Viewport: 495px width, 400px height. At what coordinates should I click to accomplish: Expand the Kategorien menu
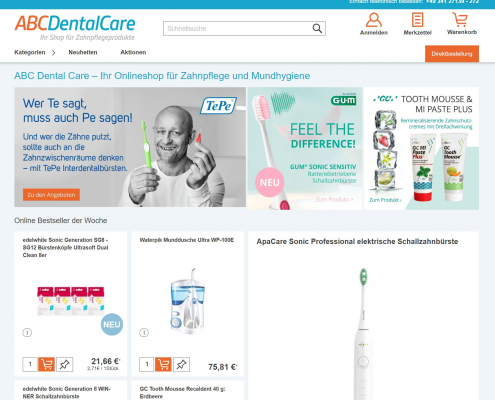(35, 52)
